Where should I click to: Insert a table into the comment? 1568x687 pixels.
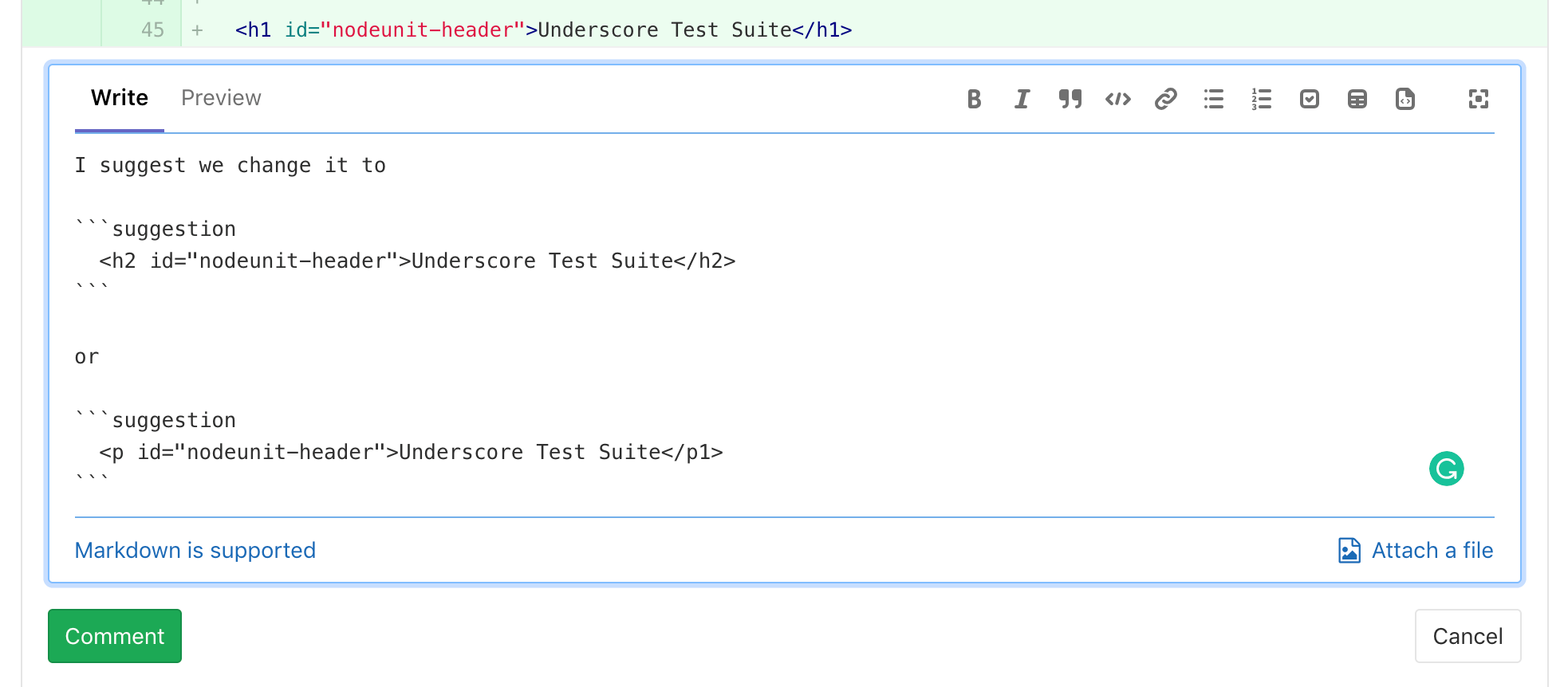click(1357, 99)
